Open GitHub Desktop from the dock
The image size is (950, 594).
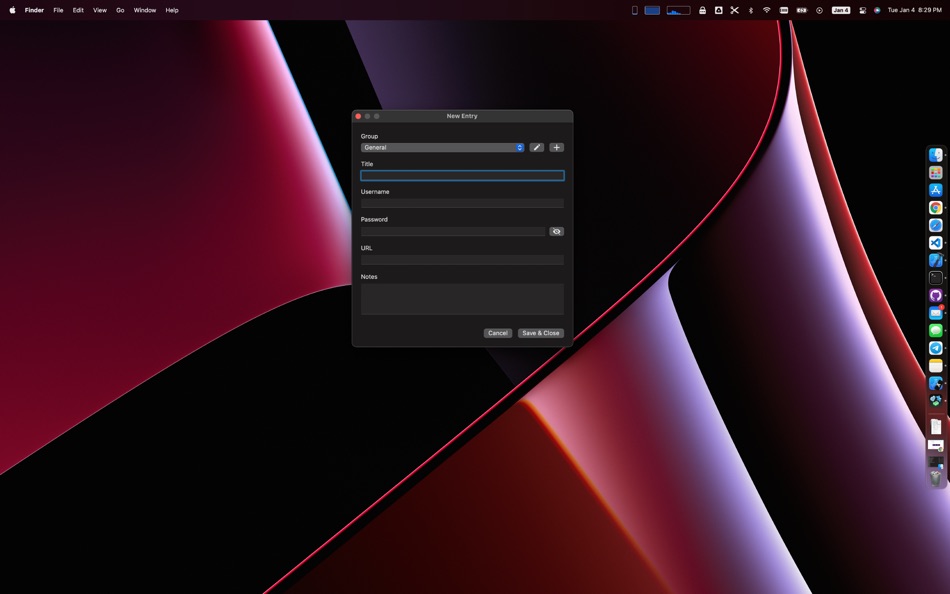pos(935,296)
